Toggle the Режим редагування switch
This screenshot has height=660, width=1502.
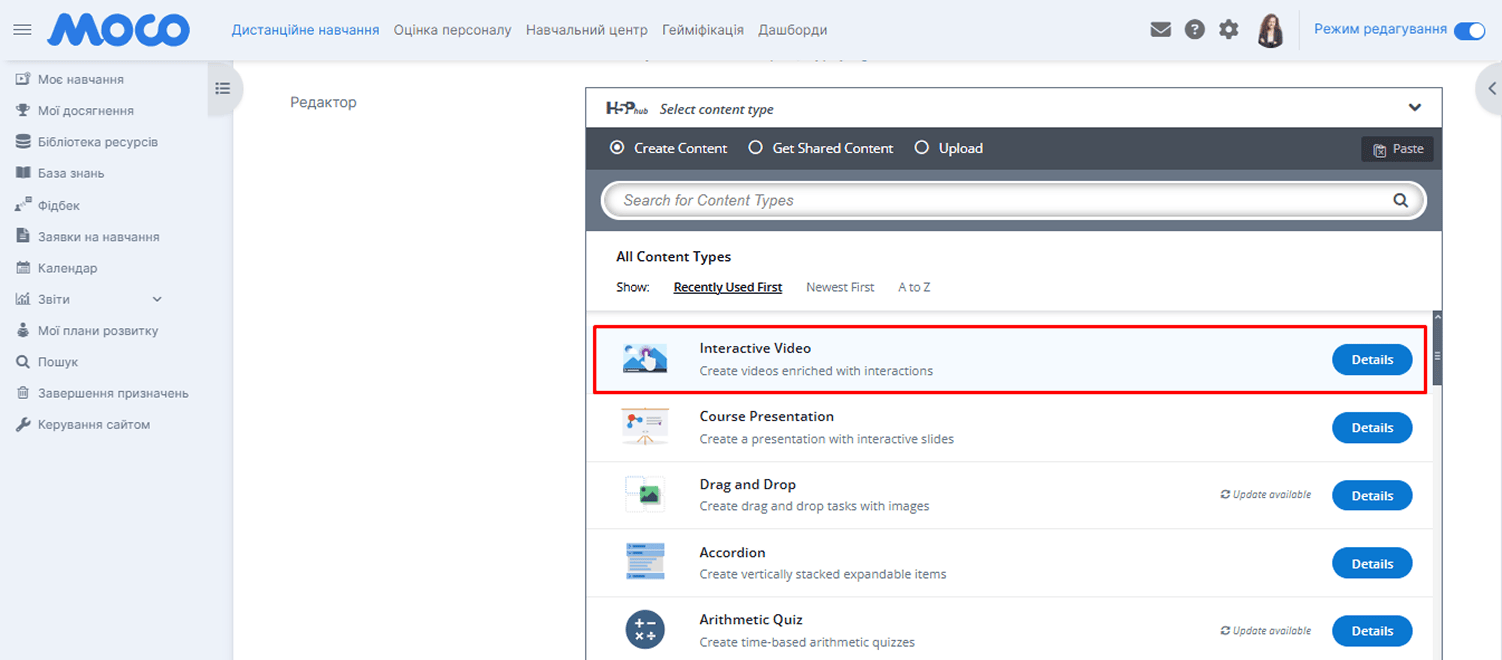pos(1468,30)
